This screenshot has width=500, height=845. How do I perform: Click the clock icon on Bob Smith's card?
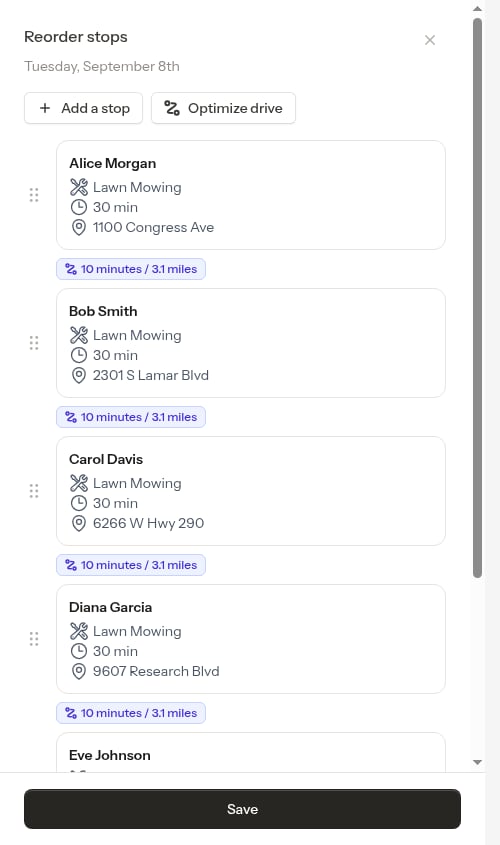pyautogui.click(x=79, y=355)
